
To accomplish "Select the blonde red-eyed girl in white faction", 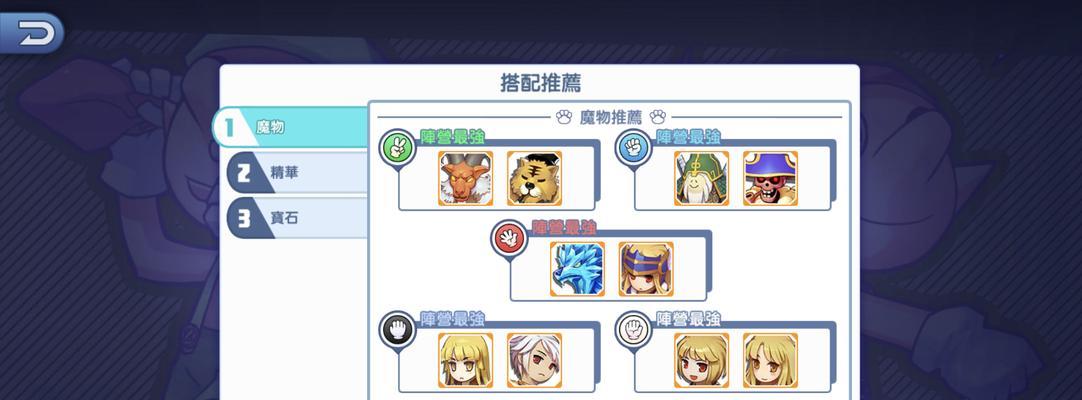I will tap(702, 360).
